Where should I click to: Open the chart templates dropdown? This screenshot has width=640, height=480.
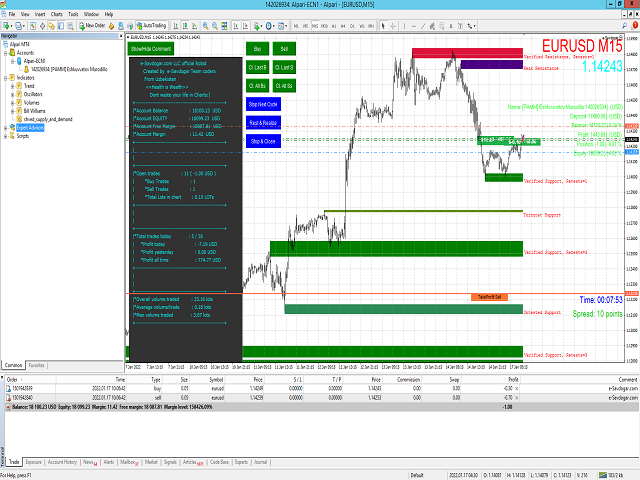(282, 26)
